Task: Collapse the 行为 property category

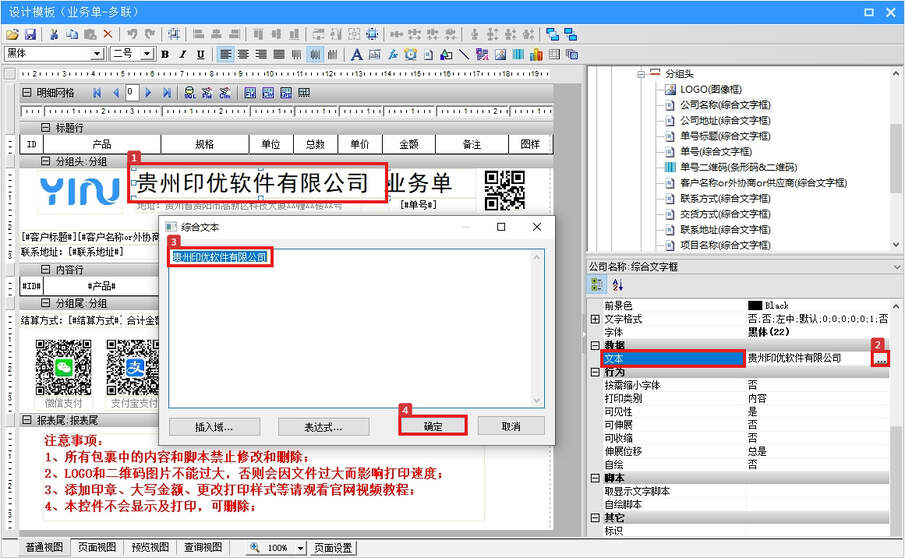Action: point(595,372)
